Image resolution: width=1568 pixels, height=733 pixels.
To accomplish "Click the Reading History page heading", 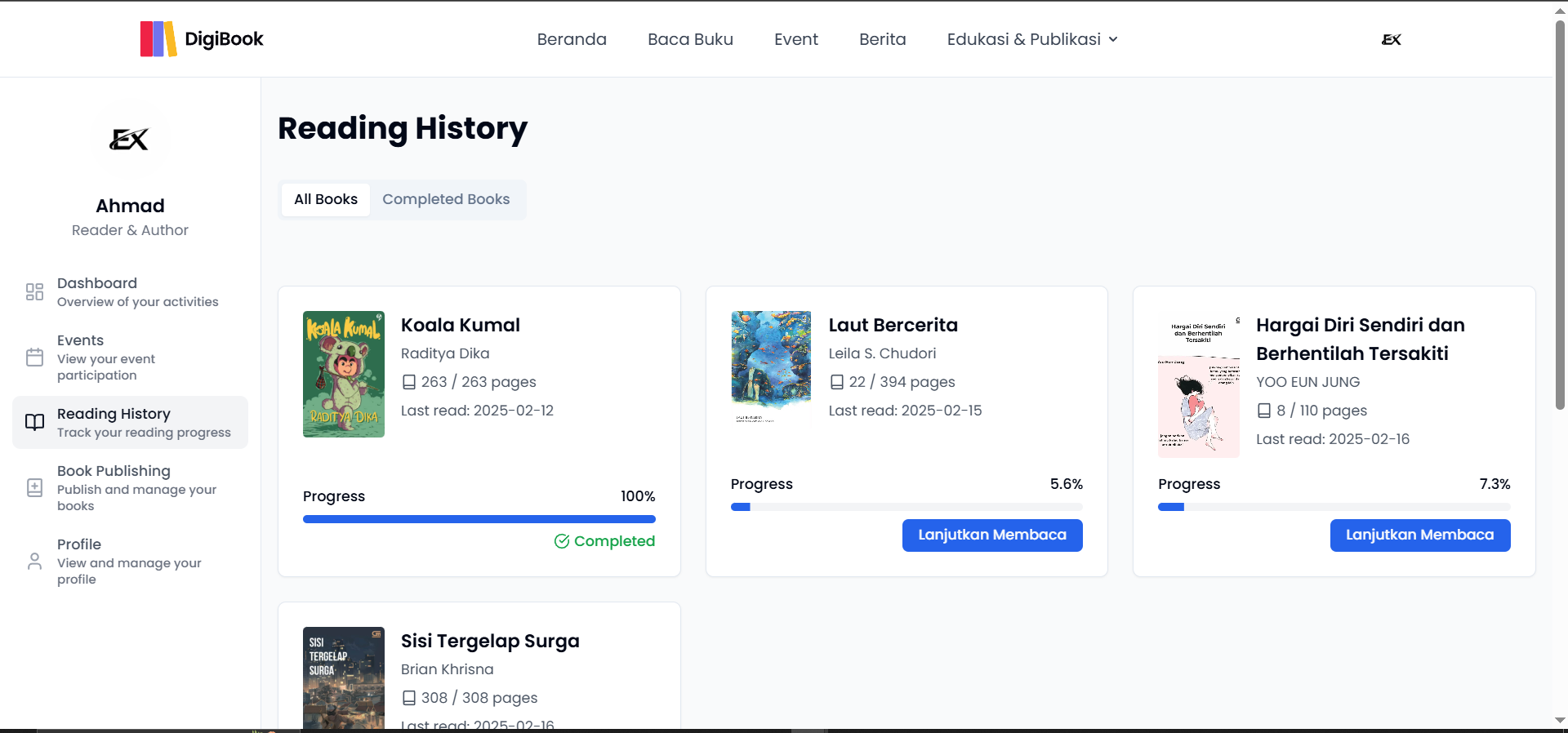I will [403, 128].
